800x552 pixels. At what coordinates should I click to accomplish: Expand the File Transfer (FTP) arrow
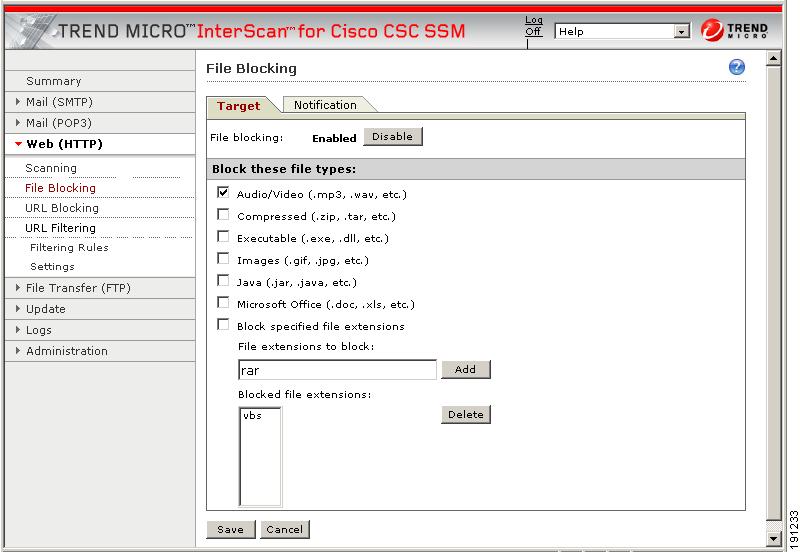pyautogui.click(x=18, y=287)
